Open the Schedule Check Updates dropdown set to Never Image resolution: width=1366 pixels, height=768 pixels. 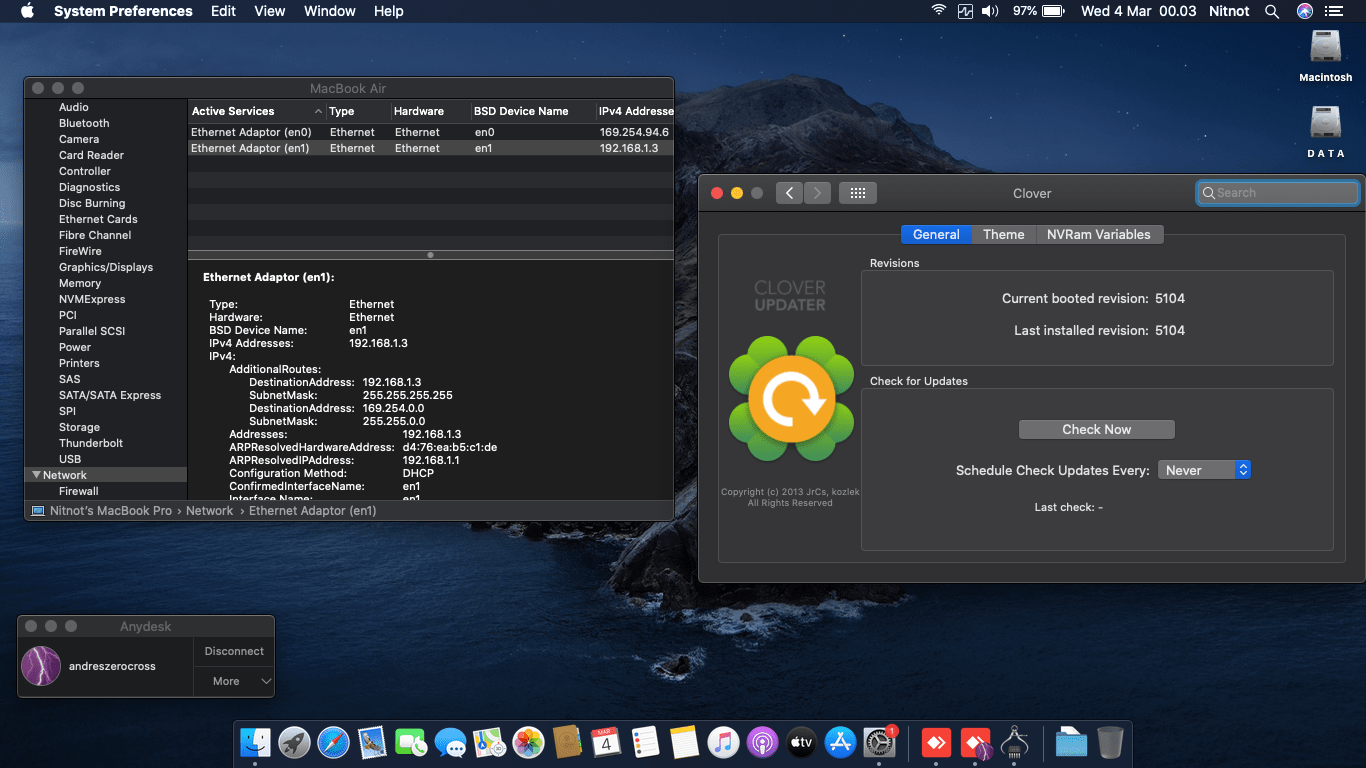click(1204, 470)
